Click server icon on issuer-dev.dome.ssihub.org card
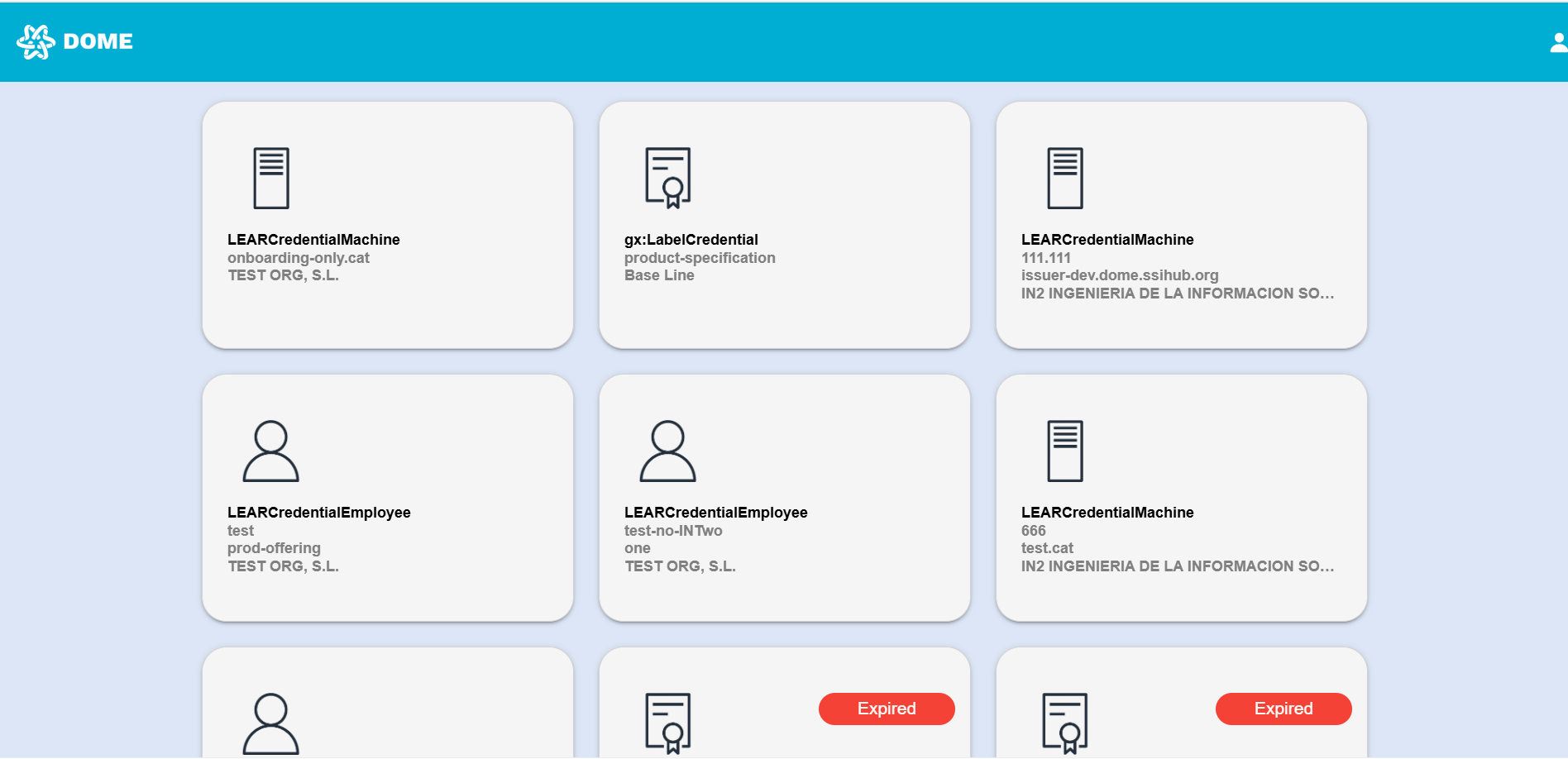1568x759 pixels. click(x=1064, y=178)
